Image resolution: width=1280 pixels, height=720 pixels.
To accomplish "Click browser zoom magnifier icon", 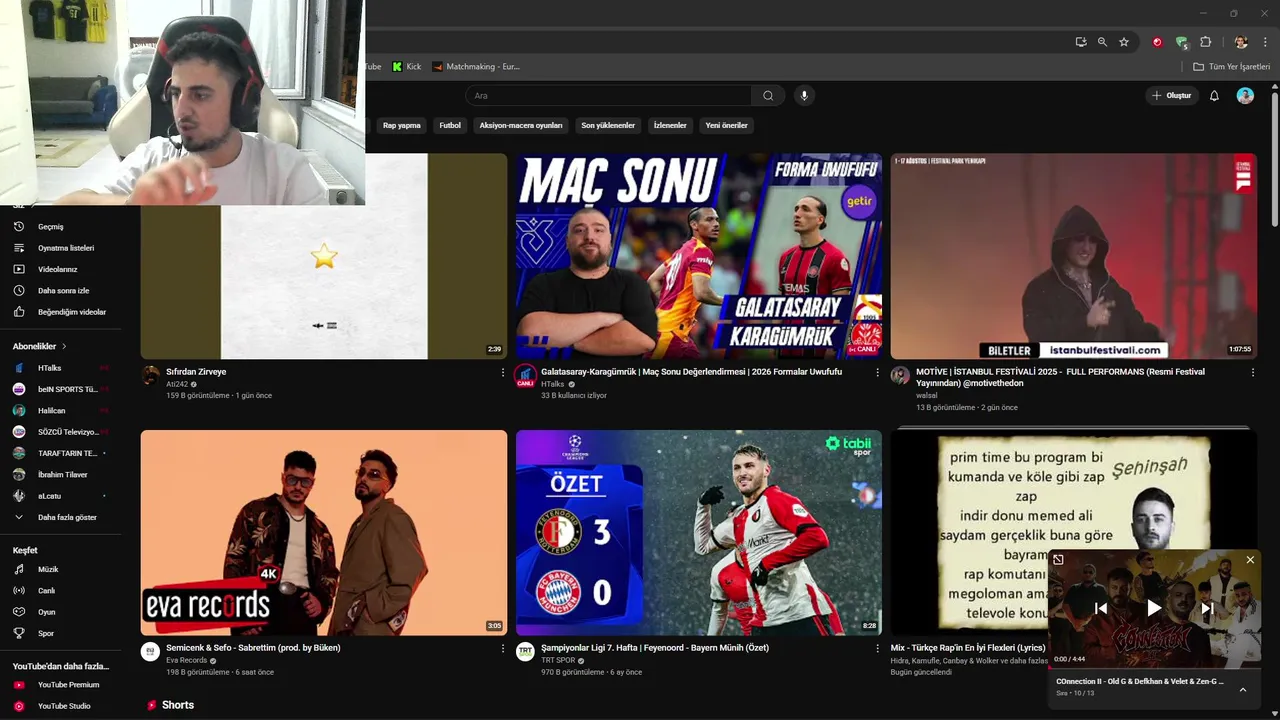I will pyautogui.click(x=1102, y=42).
